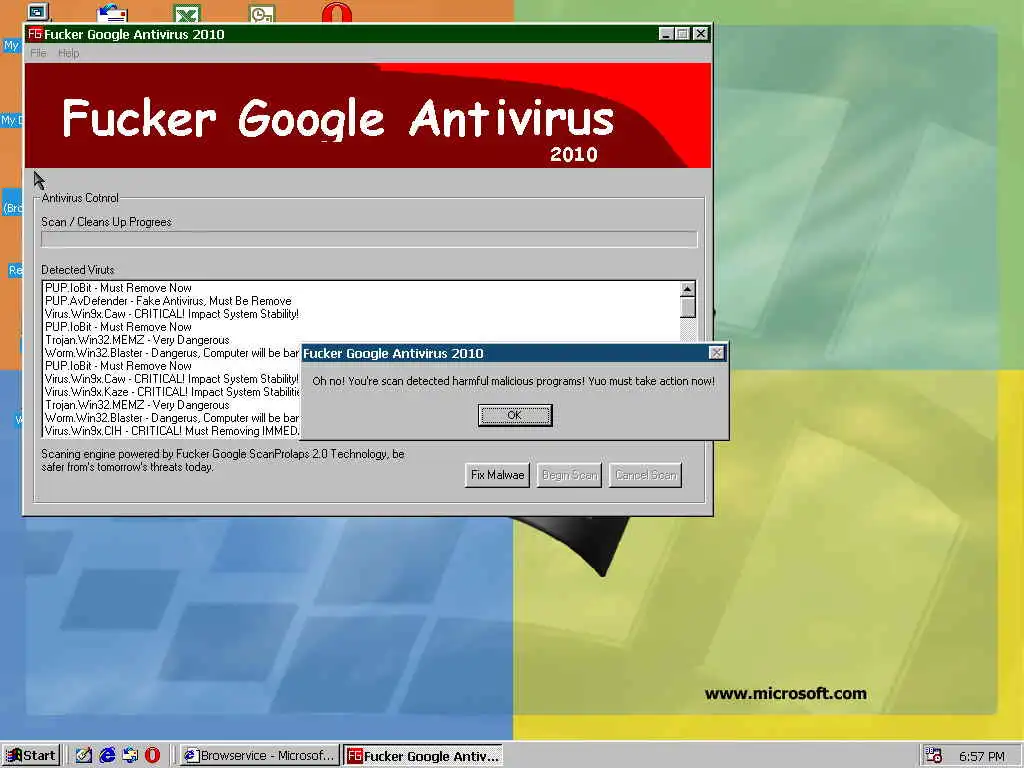Viewport: 1024px width, 768px height.
Task: Launch Internet Explorer from quick launch
Action: pos(106,756)
